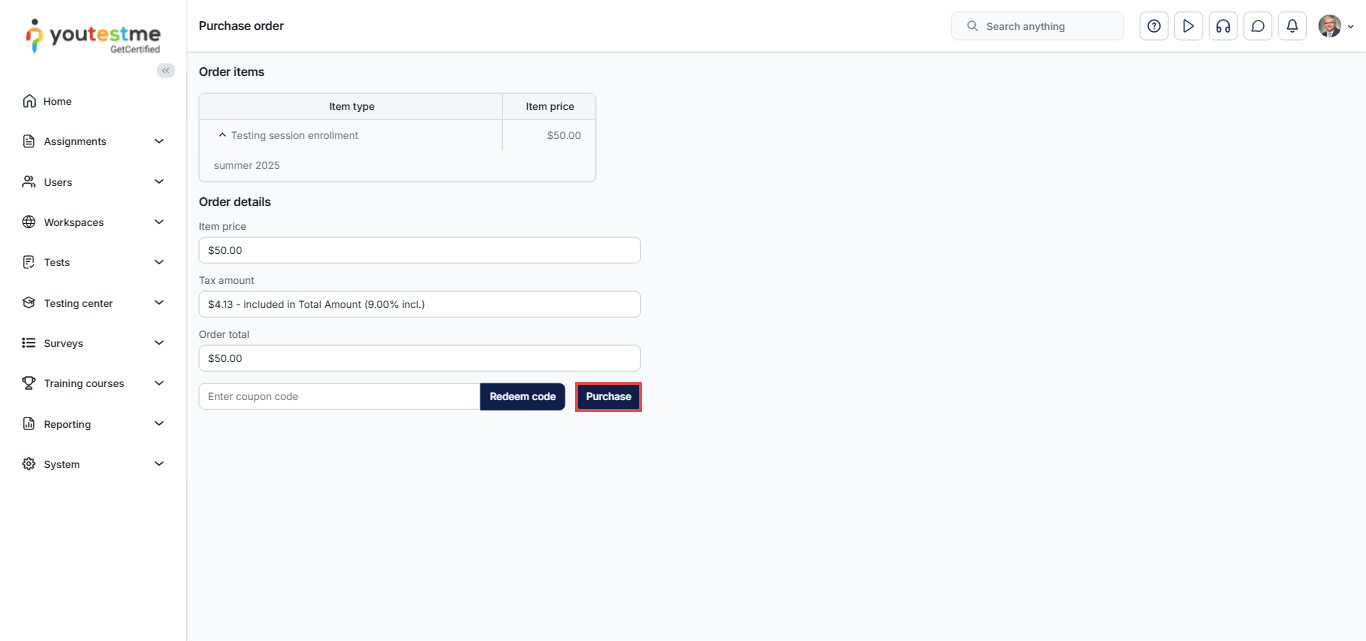Click the Tax amount field
Image resolution: width=1366 pixels, height=641 pixels.
pyautogui.click(x=420, y=304)
